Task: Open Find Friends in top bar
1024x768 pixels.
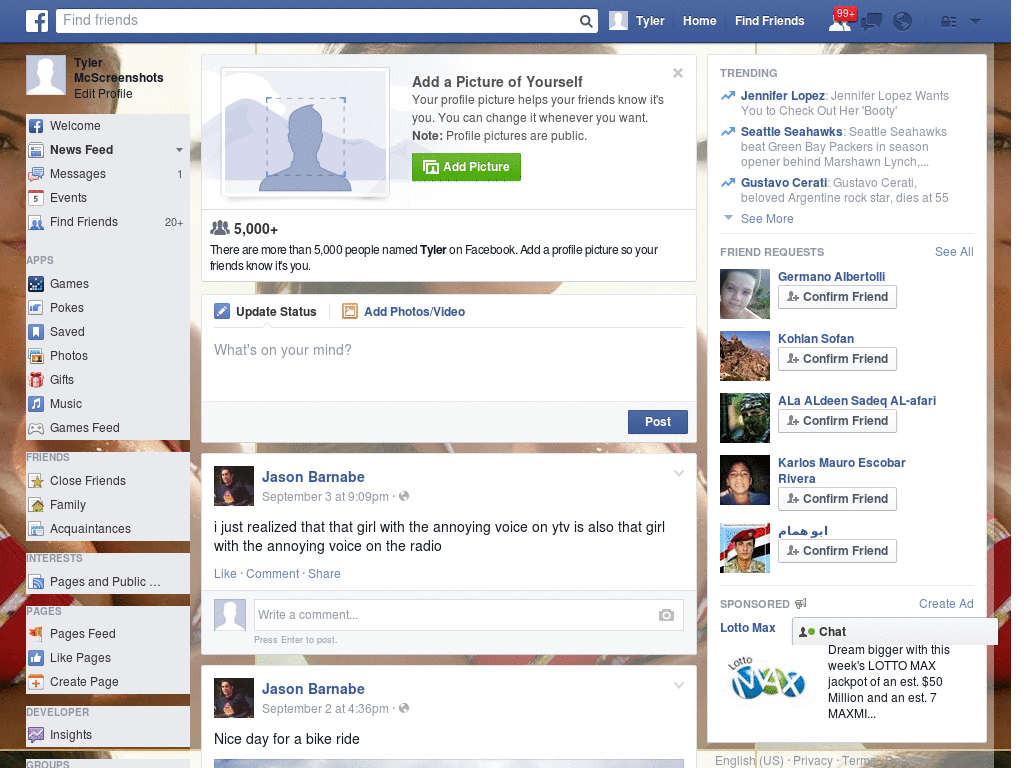Action: pos(769,21)
